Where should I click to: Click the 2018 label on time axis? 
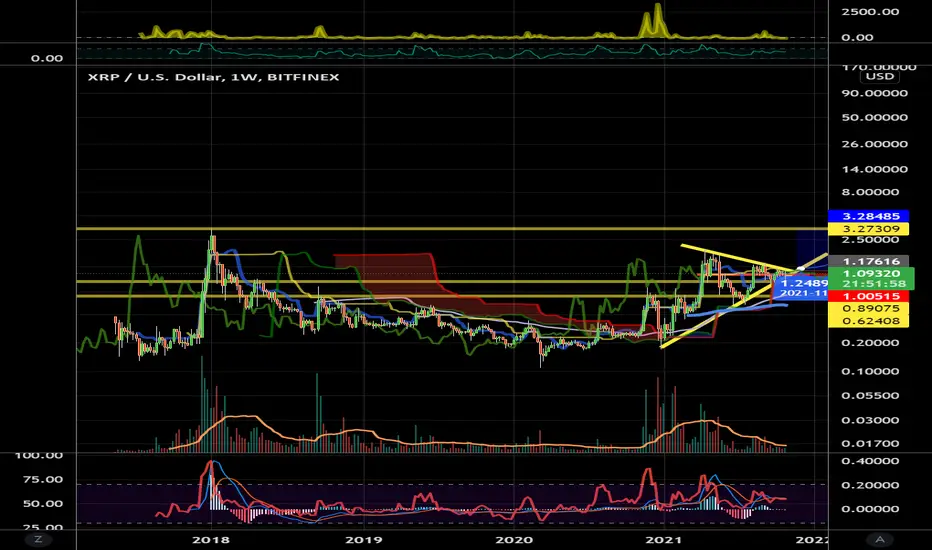click(211, 540)
